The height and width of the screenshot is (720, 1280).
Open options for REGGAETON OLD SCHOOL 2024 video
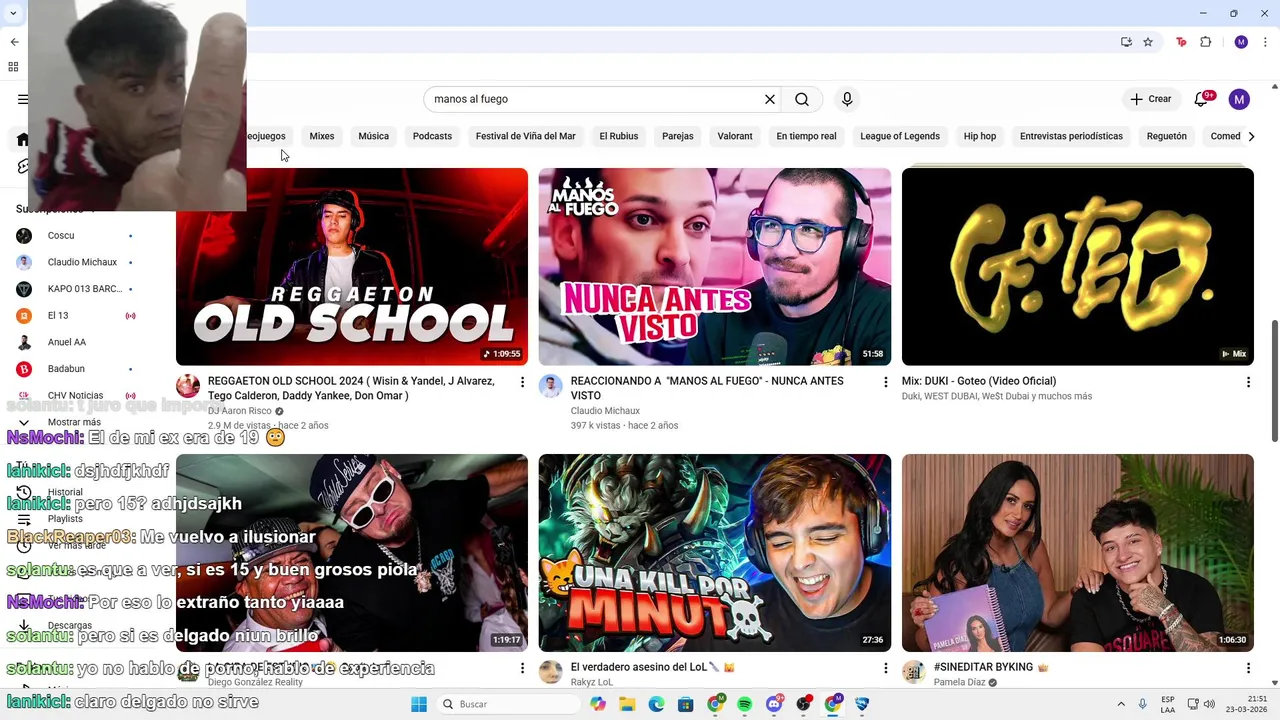[x=522, y=382]
